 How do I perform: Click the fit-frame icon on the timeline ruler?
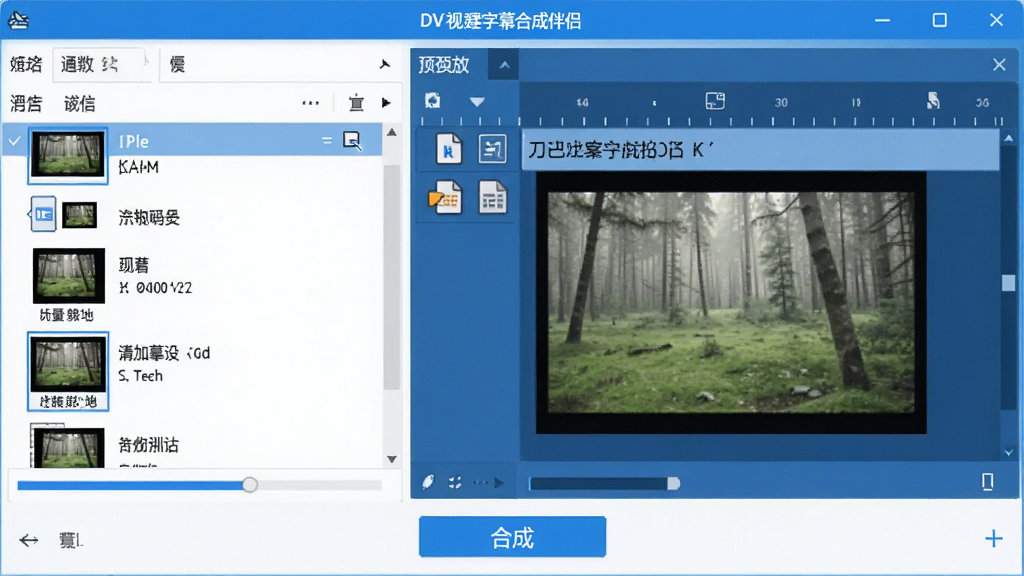(x=715, y=101)
